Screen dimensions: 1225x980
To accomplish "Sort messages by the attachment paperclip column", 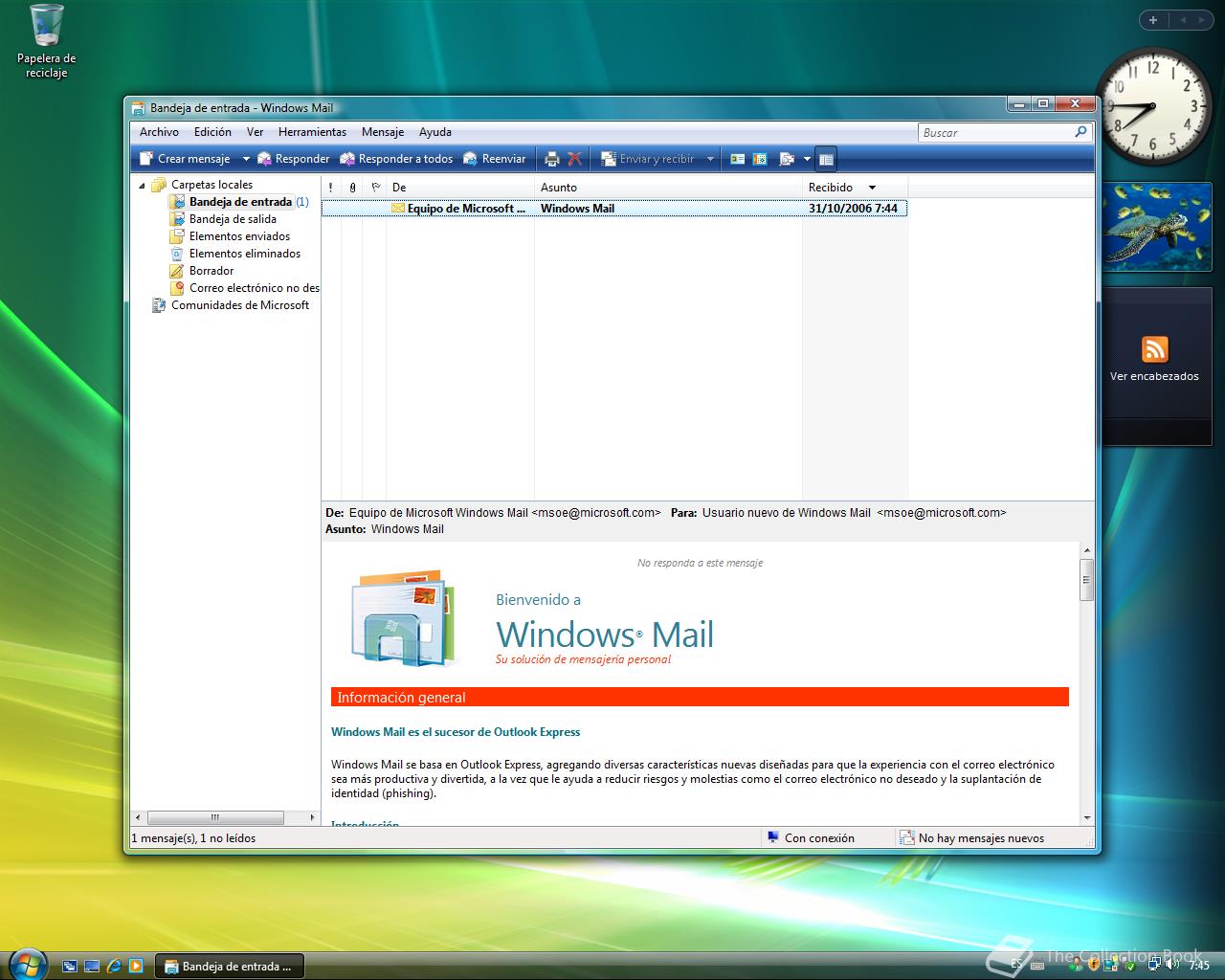I will pos(352,187).
